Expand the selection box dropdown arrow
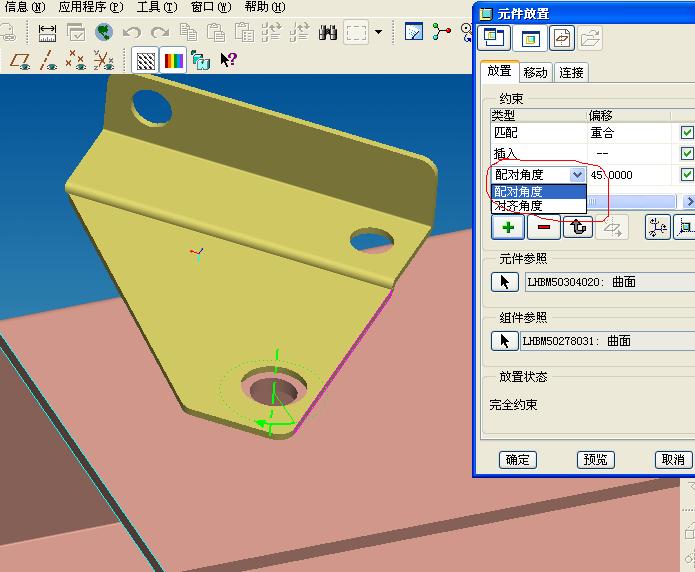The image size is (695, 572). pyautogui.click(x=379, y=32)
